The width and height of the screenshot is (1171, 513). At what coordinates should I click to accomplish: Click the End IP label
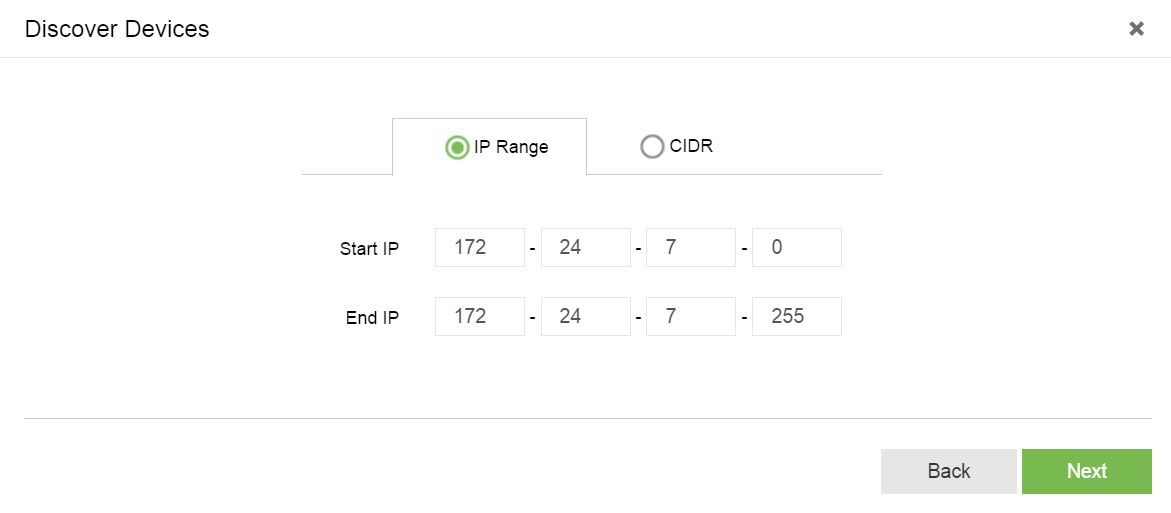[x=372, y=318]
